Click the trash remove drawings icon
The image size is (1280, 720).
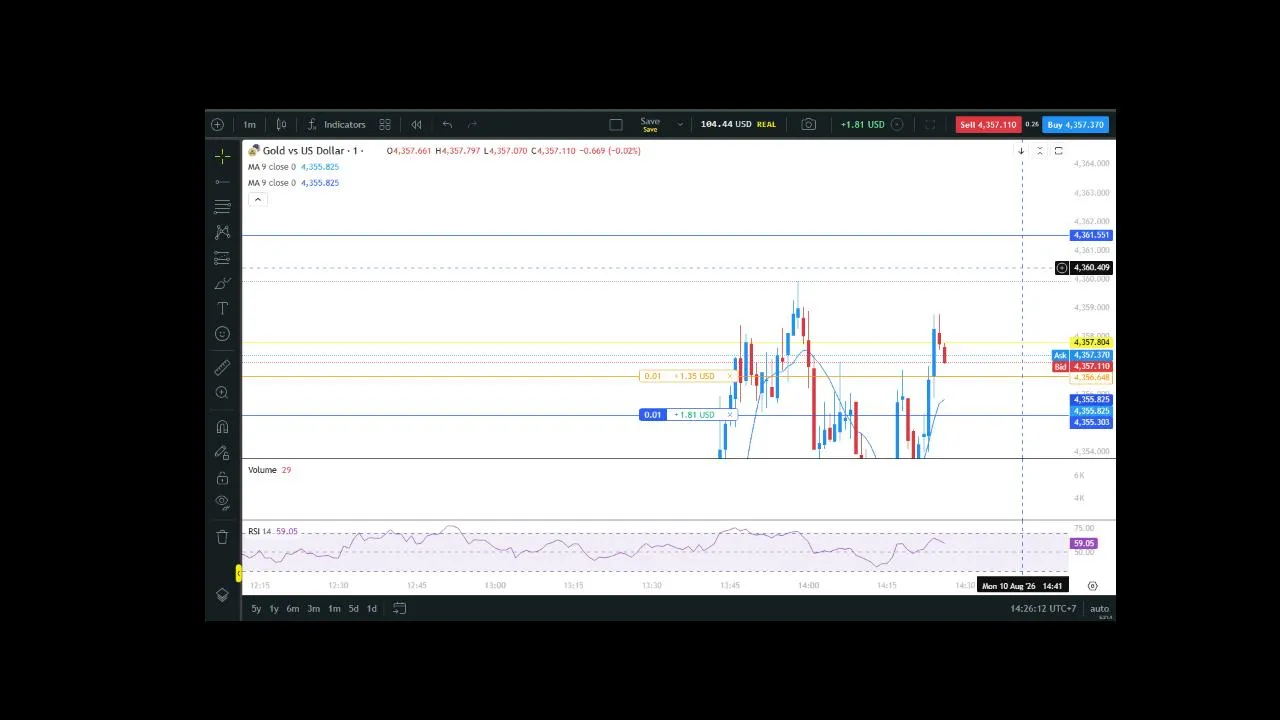coord(222,537)
